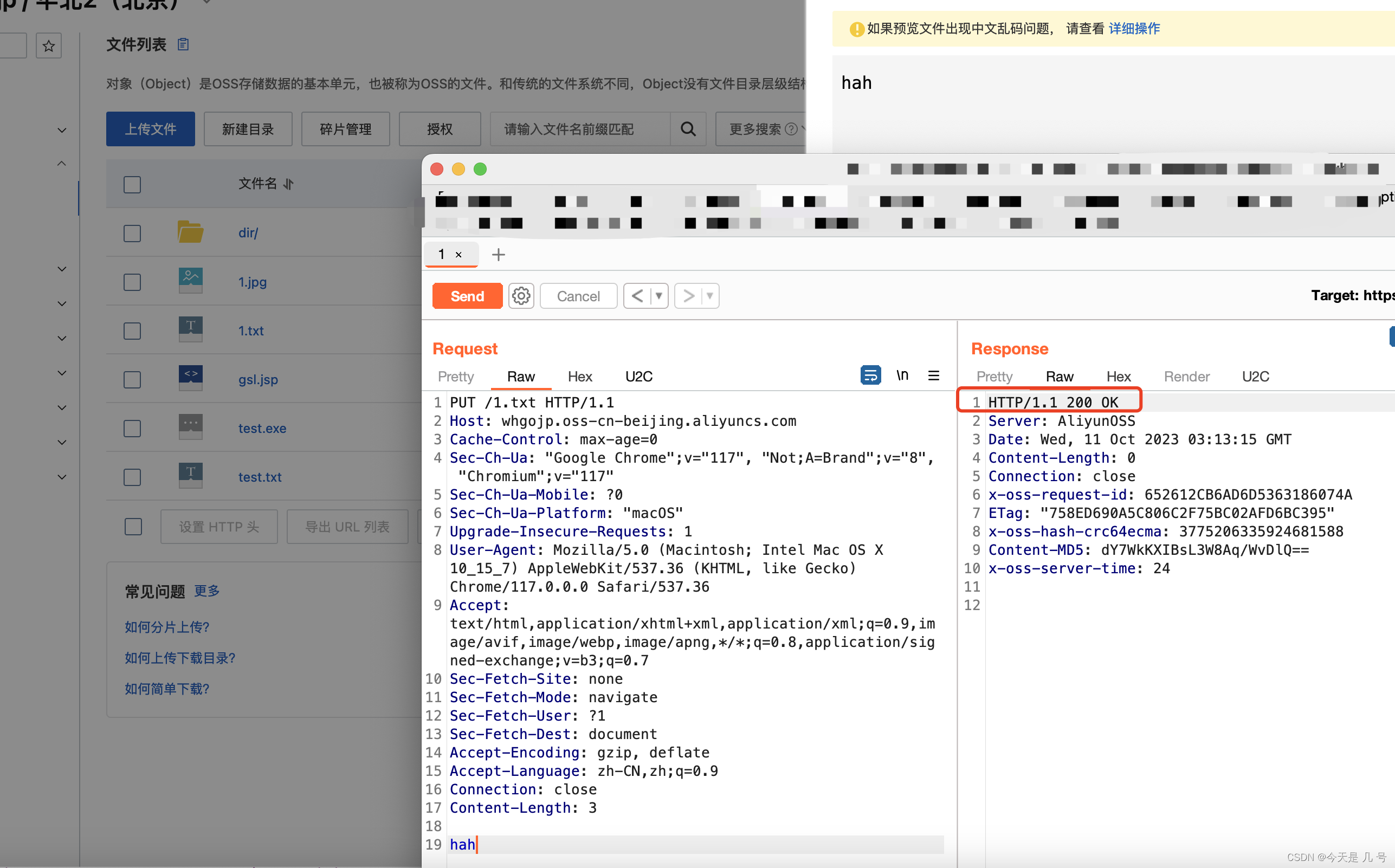Click the file name prefix search field
1395x868 pixels.
tap(580, 129)
